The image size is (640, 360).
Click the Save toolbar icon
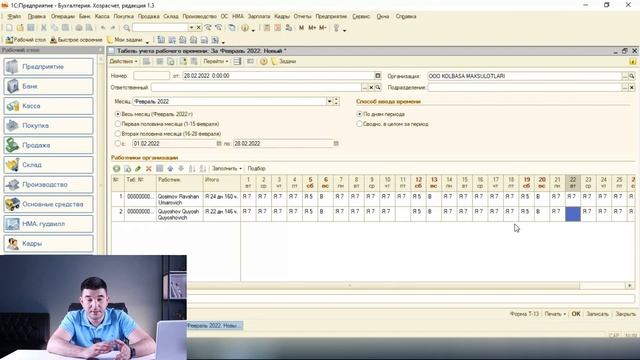pos(31,28)
